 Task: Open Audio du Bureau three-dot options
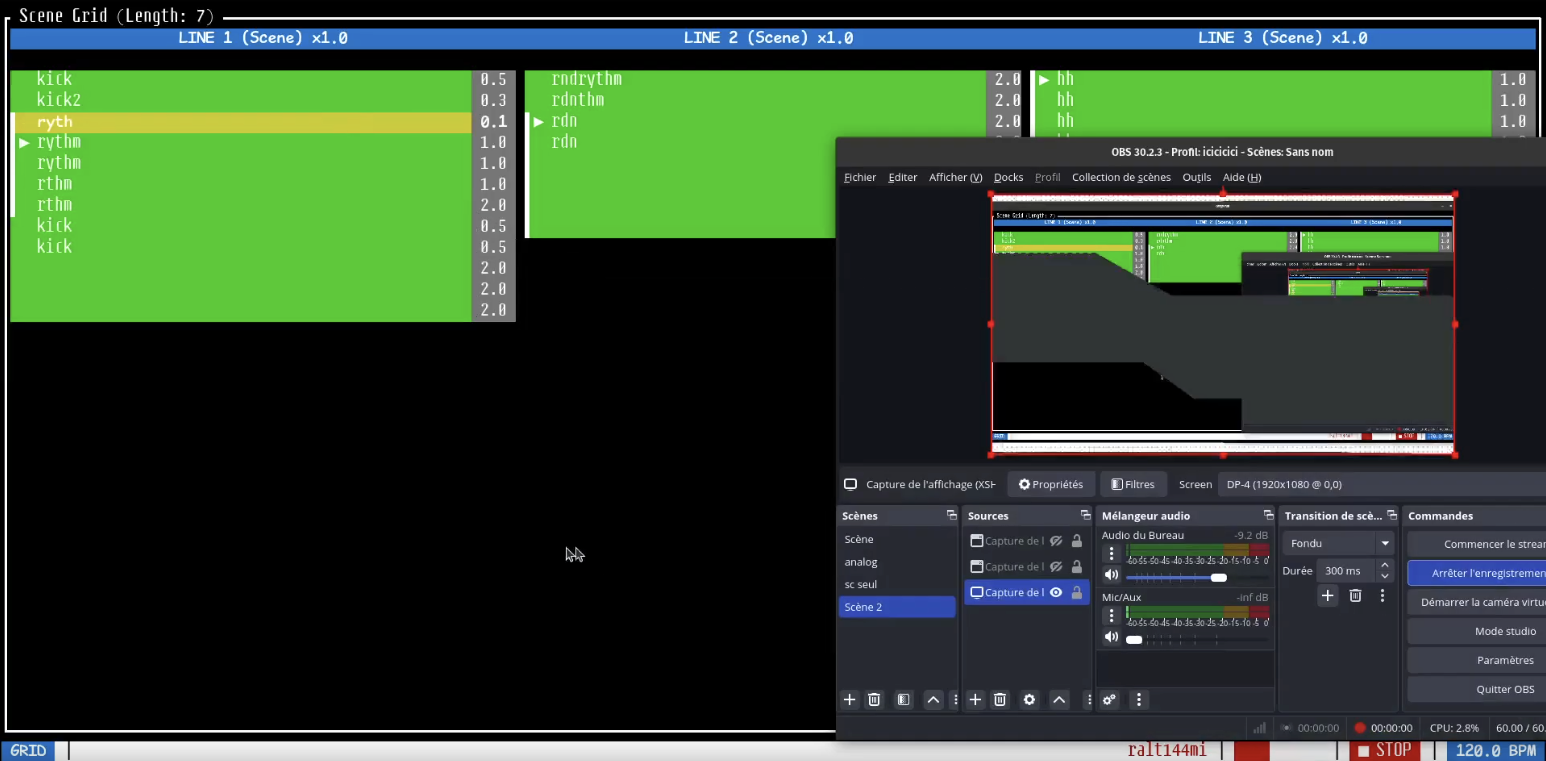point(1111,554)
